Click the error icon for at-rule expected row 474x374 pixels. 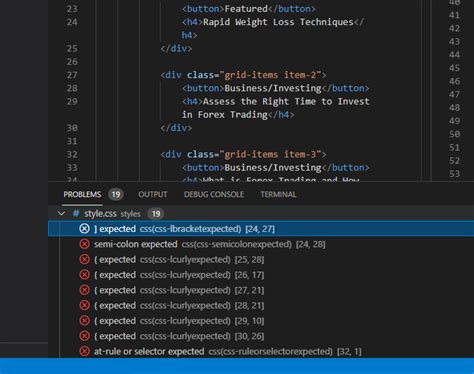(x=84, y=351)
